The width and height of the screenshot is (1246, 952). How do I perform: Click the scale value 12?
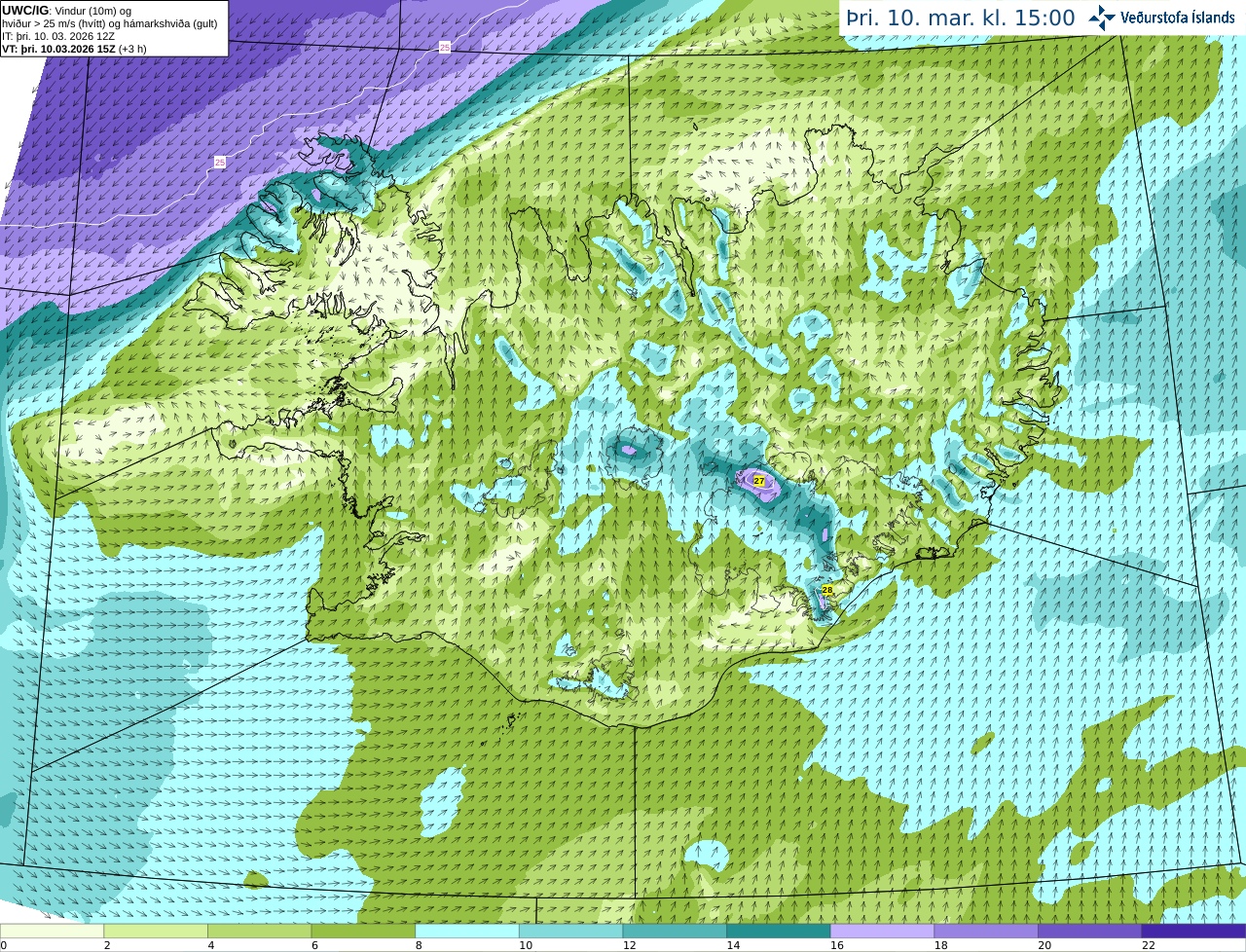click(629, 945)
